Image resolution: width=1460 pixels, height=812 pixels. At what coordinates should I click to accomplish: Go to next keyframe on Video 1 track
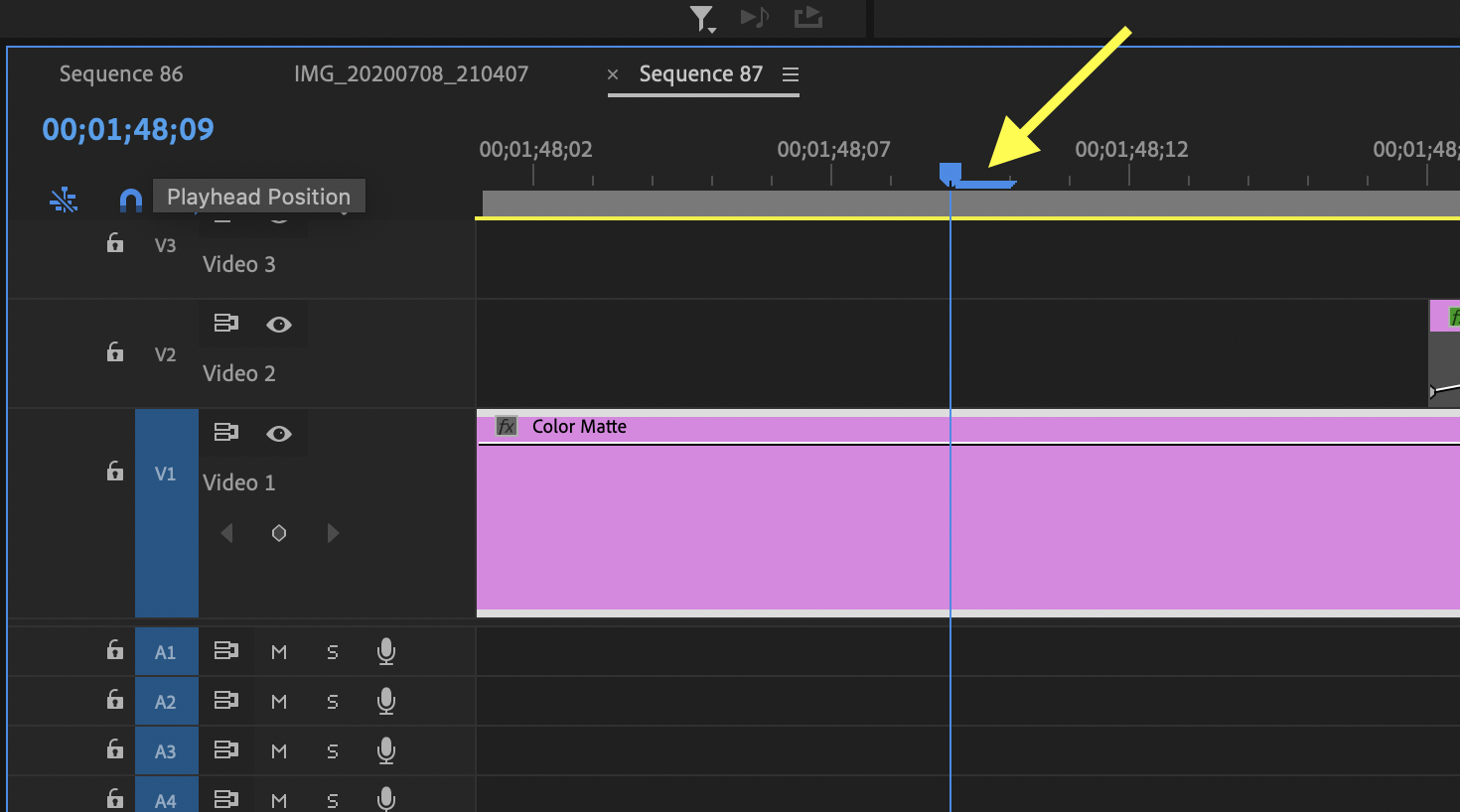[333, 533]
